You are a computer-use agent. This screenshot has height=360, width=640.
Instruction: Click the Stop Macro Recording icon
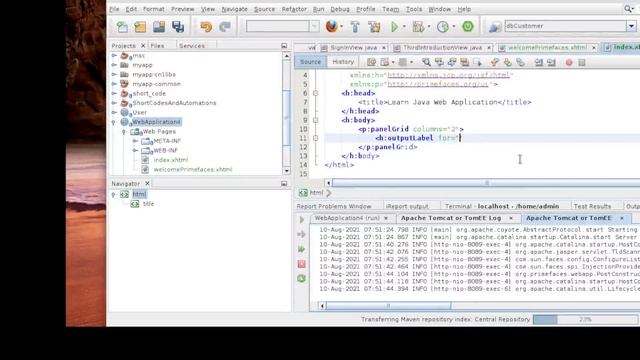click(x=582, y=62)
